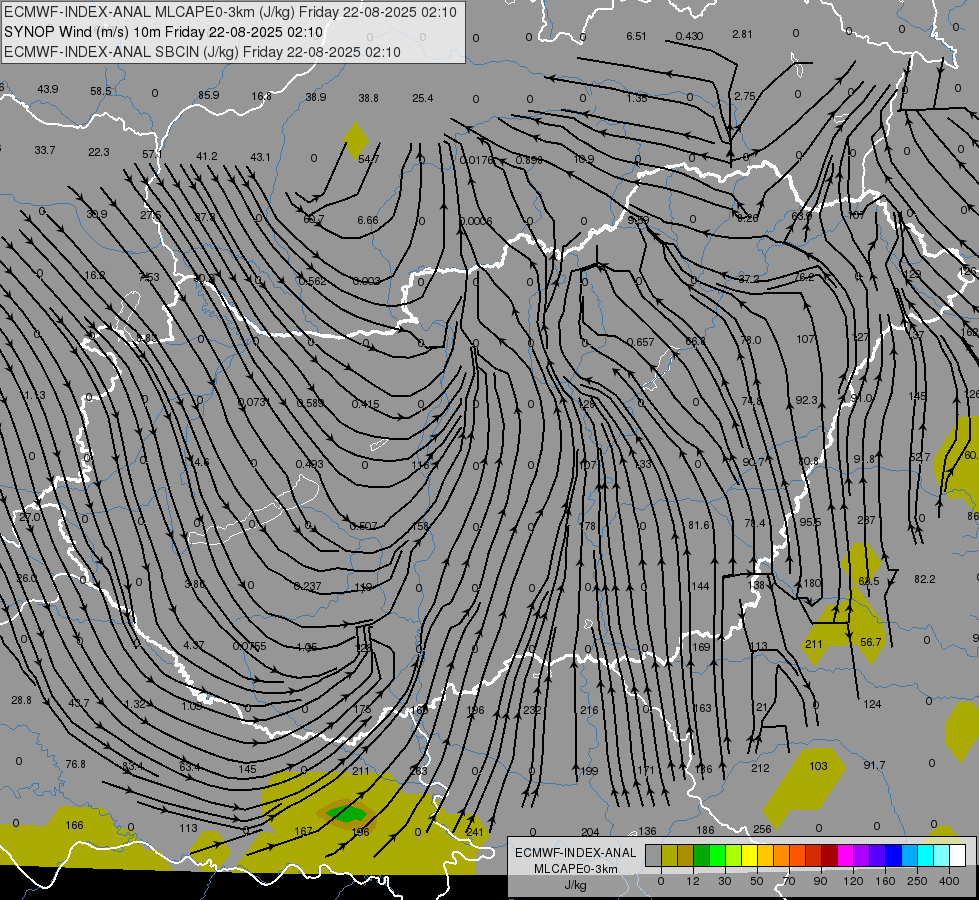Click the map value 10.9

(584, 159)
